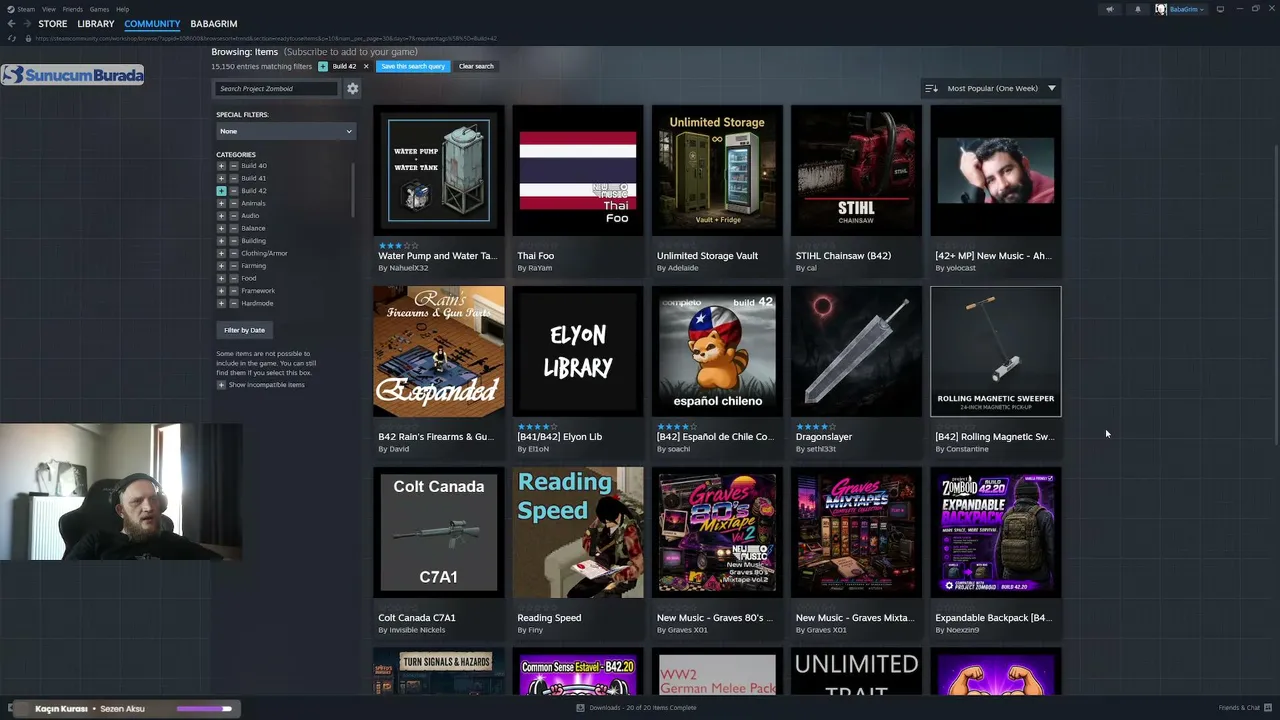Include the Clothing/Armor category with plus

click(x=221, y=253)
